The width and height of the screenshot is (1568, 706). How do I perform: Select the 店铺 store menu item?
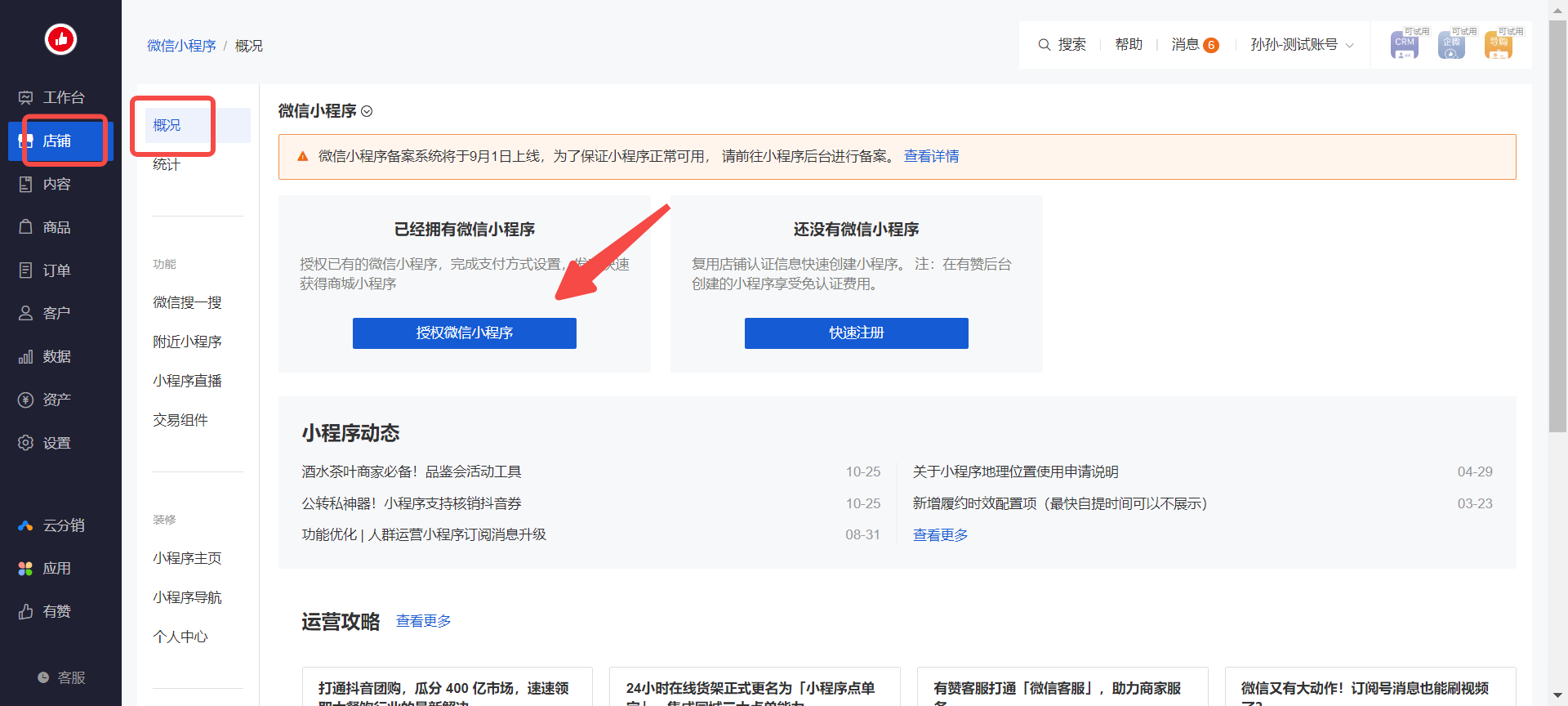[60, 141]
